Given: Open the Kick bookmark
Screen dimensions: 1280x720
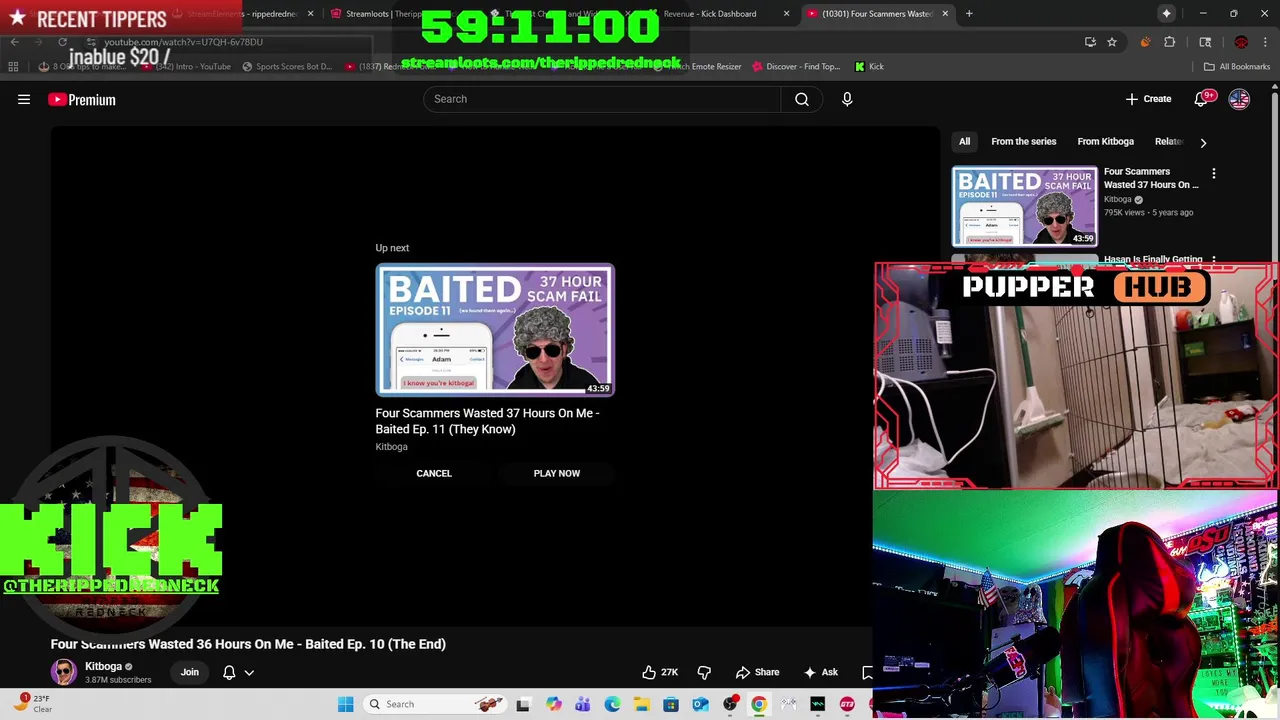Looking at the screenshot, I should pyautogui.click(x=869, y=67).
